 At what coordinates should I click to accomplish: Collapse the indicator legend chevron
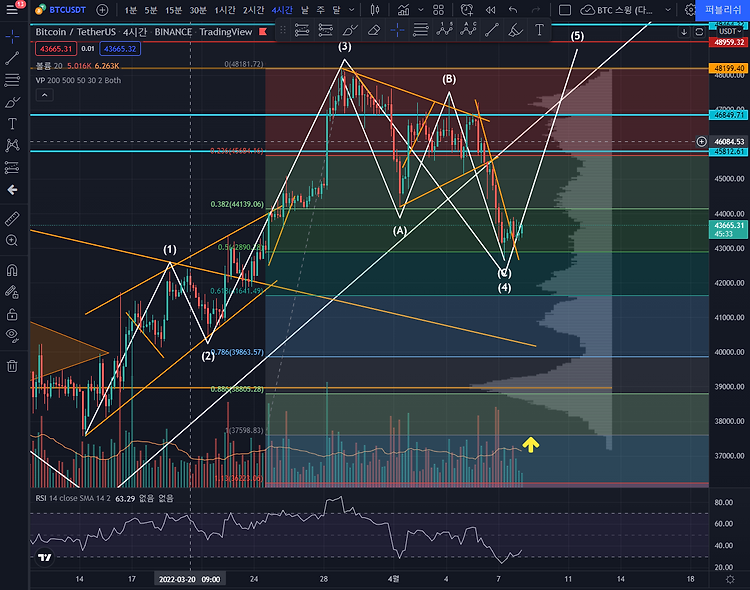[44, 95]
